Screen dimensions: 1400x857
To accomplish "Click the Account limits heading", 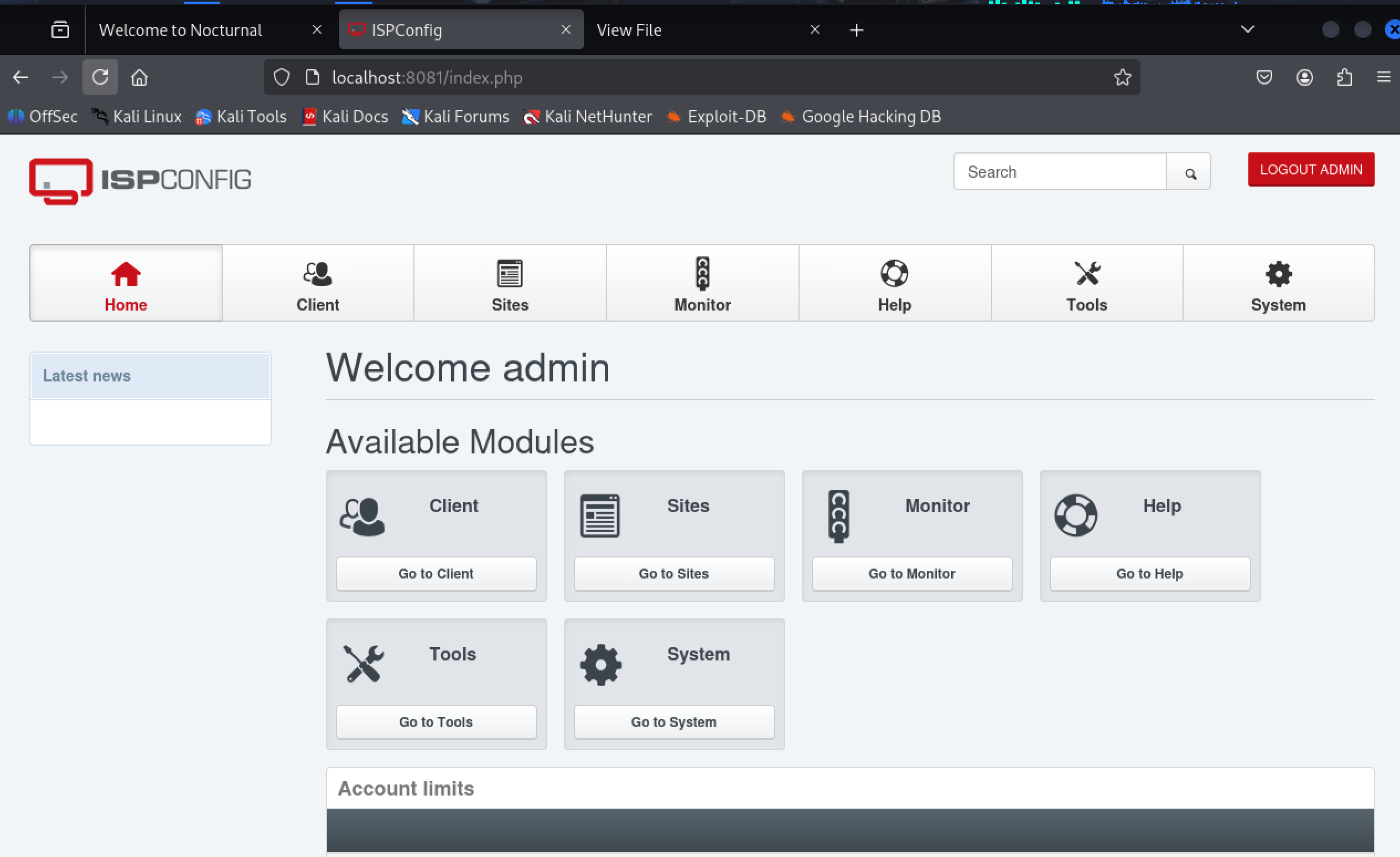I will [x=406, y=788].
